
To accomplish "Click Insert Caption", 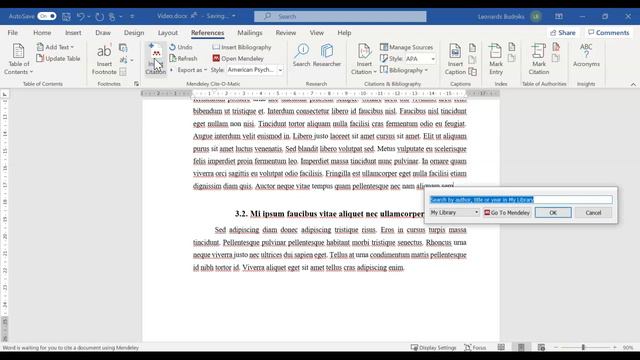I will pos(455,59).
